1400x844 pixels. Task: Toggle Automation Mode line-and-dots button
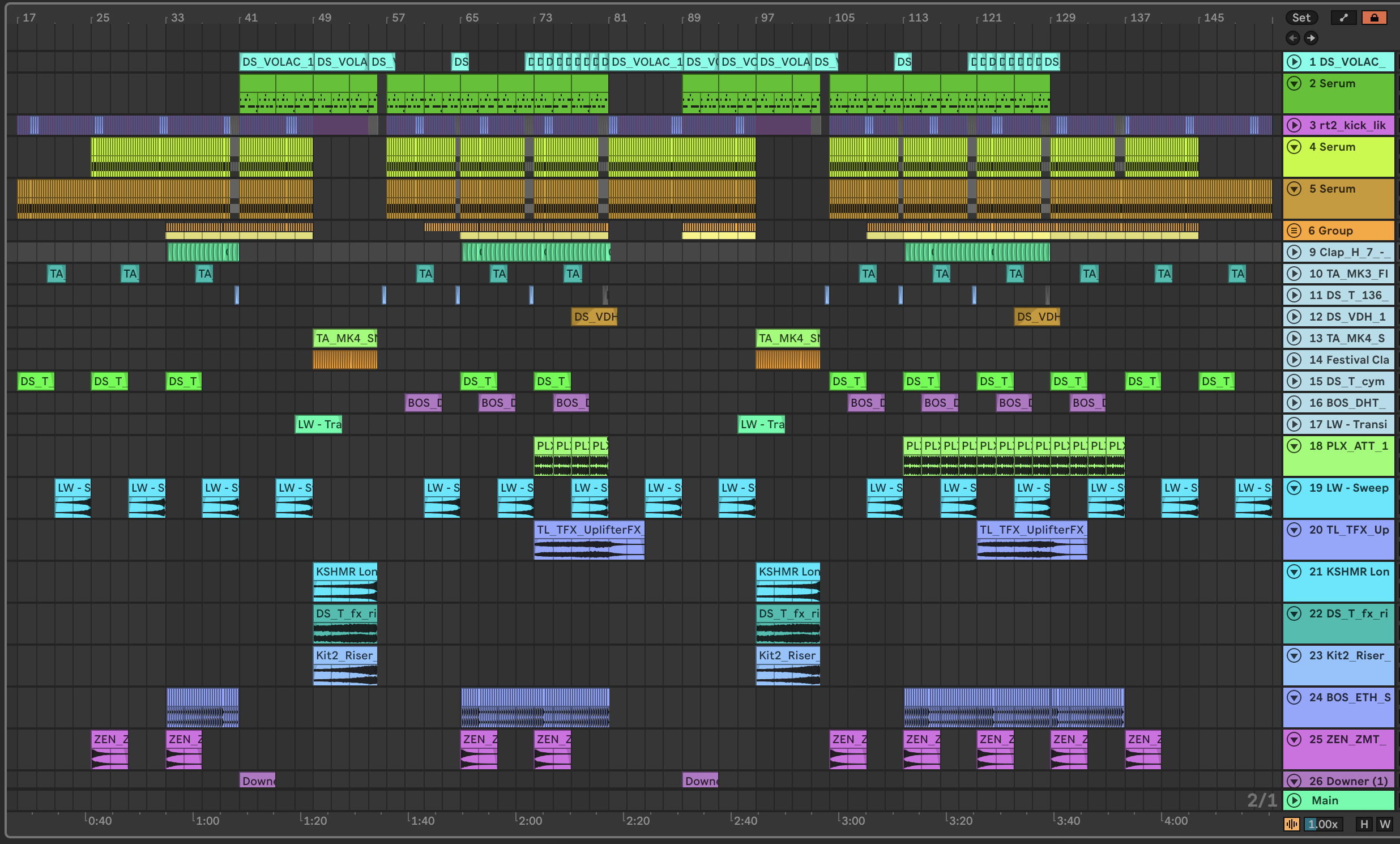(1343, 18)
